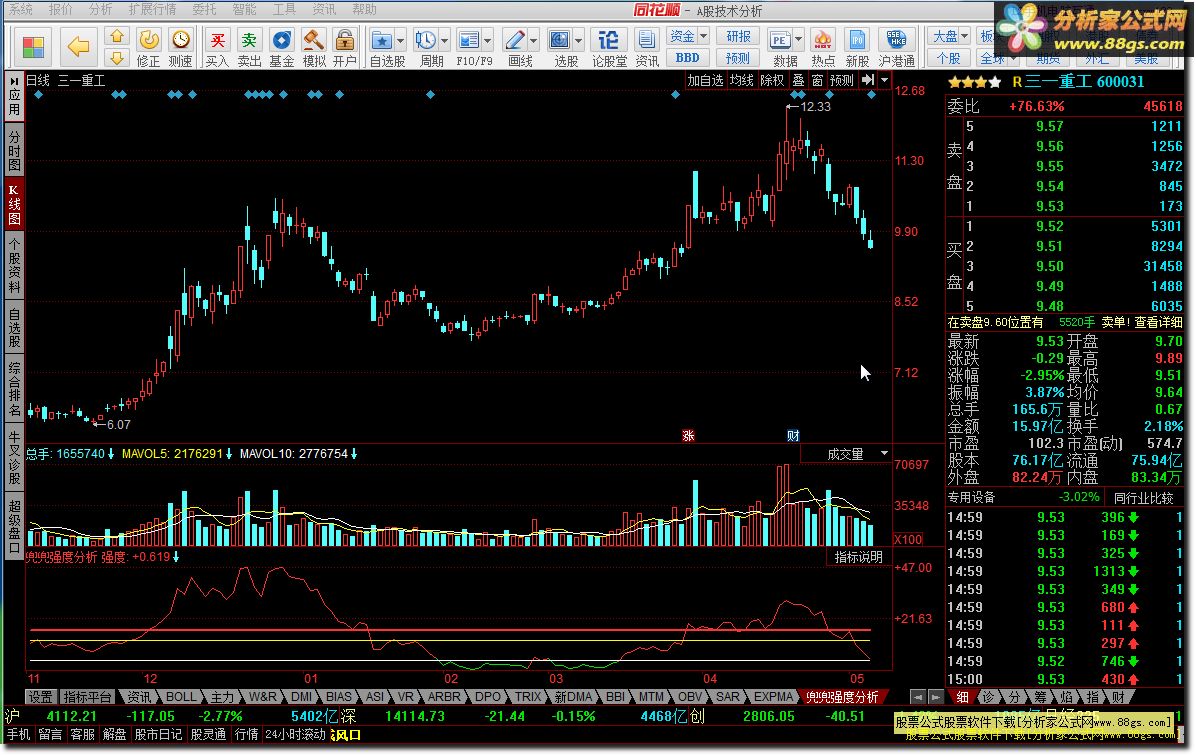Click the 选股 stock screener icon
The height and width of the screenshot is (755, 1196).
point(560,40)
